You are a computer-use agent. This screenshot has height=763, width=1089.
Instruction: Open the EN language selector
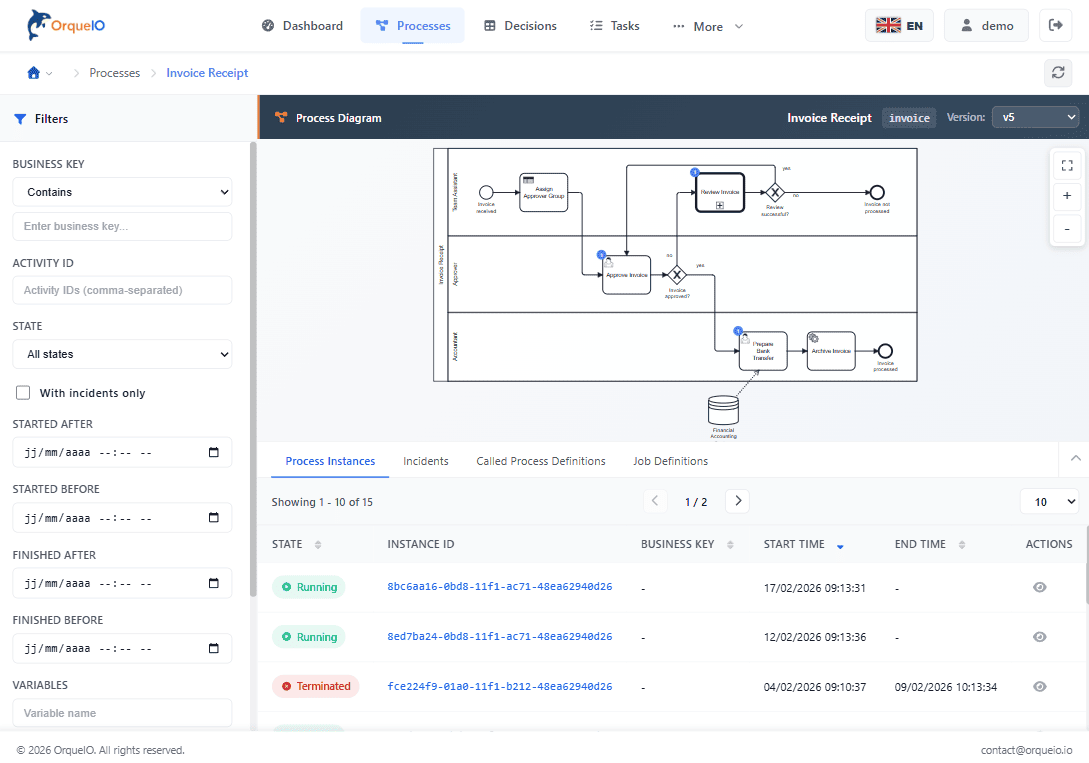tap(899, 26)
